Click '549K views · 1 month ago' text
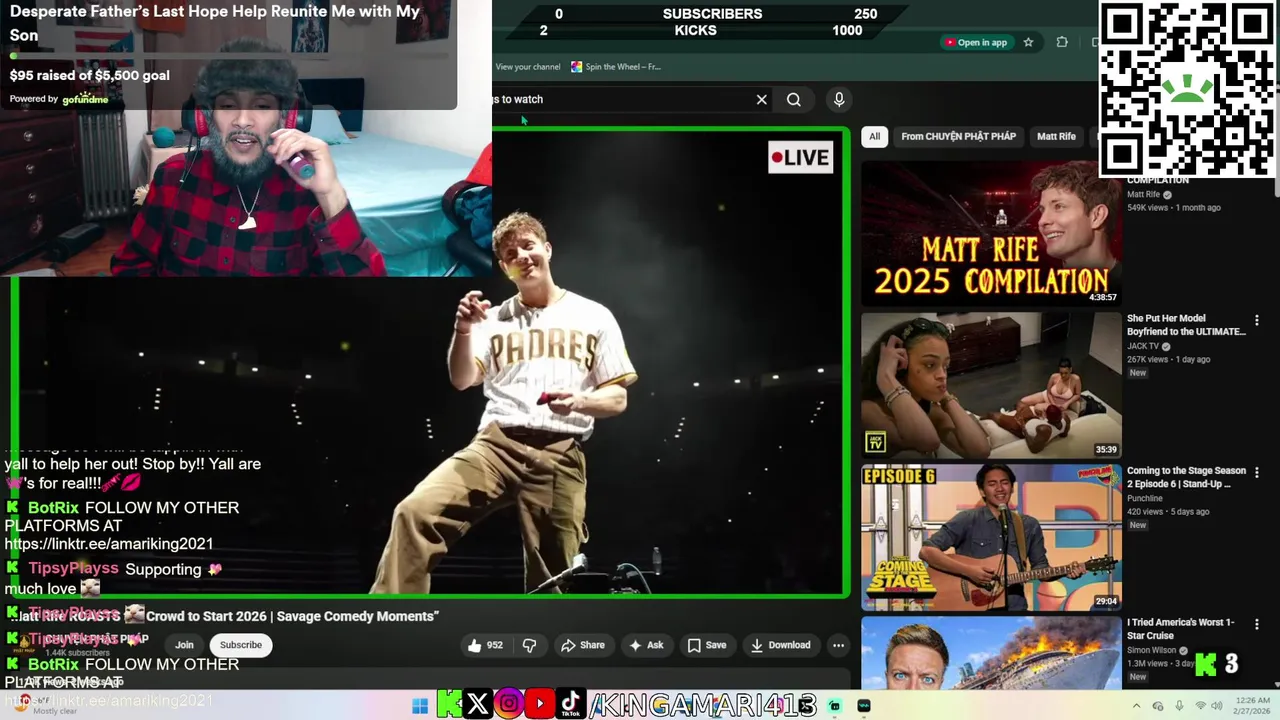 [1174, 208]
